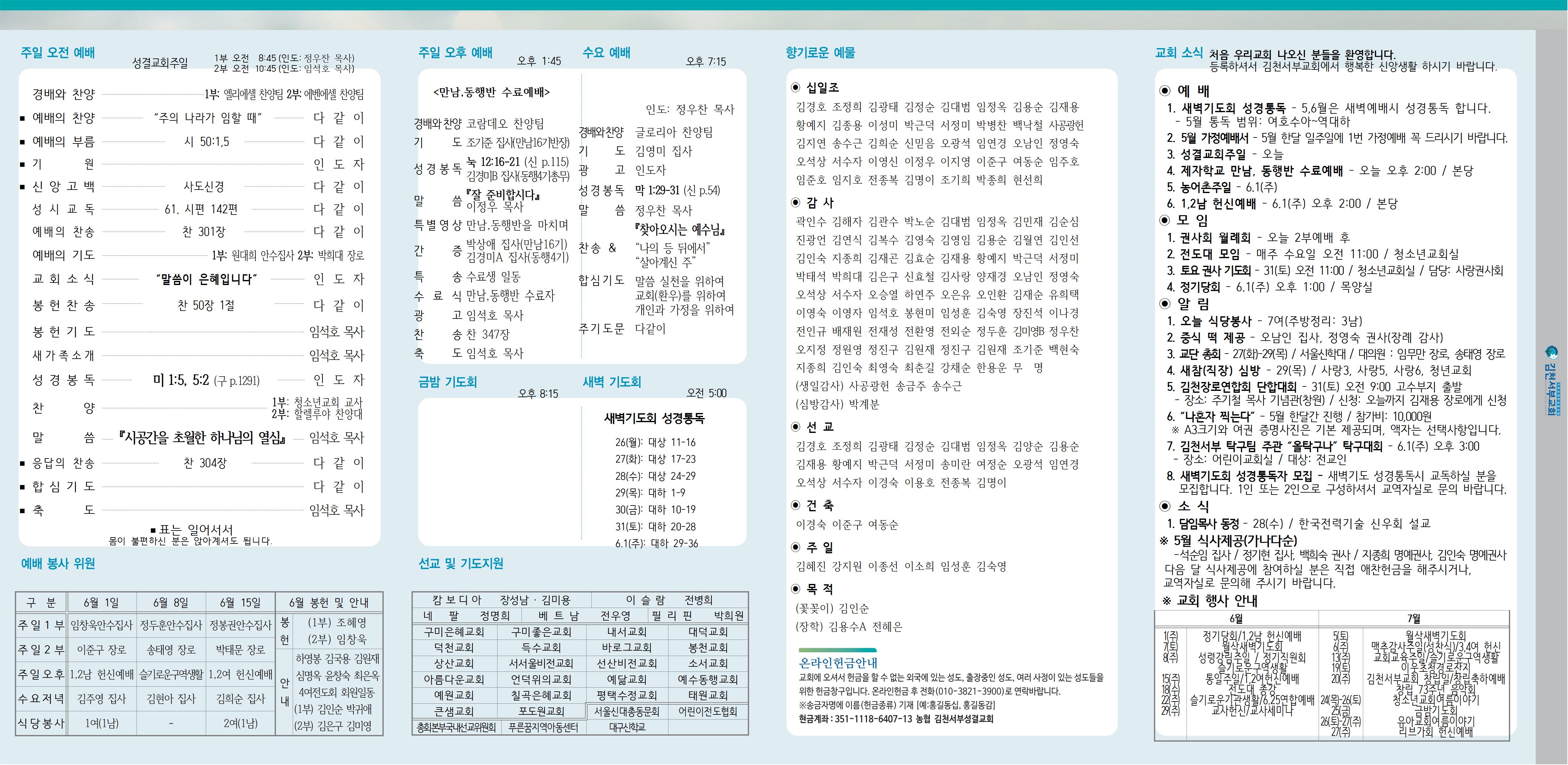Click the 만남,동행반 수료예배 title
The image size is (1568, 765).
pos(491,93)
